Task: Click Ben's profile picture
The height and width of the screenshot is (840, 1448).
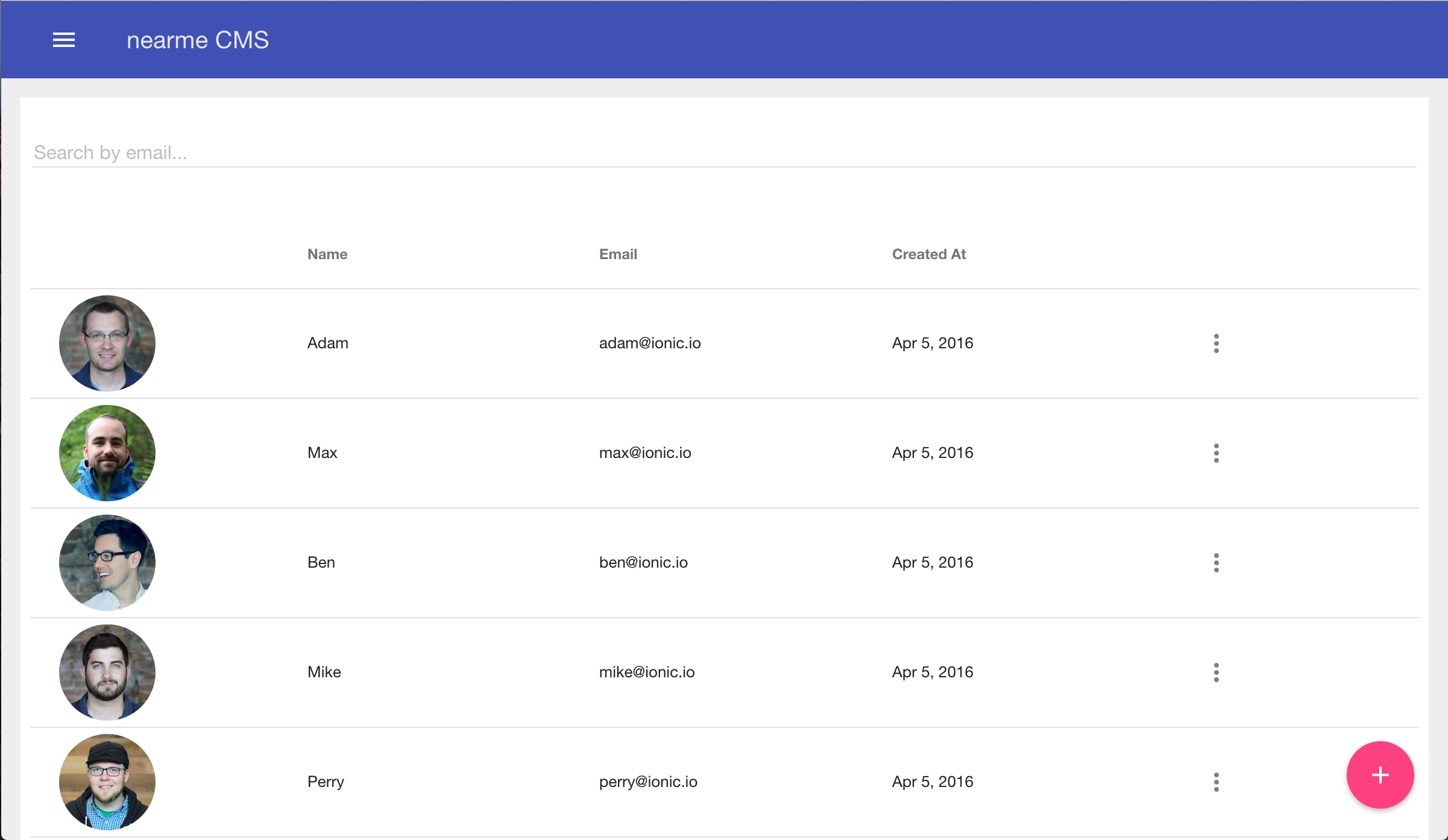Action: pos(107,562)
